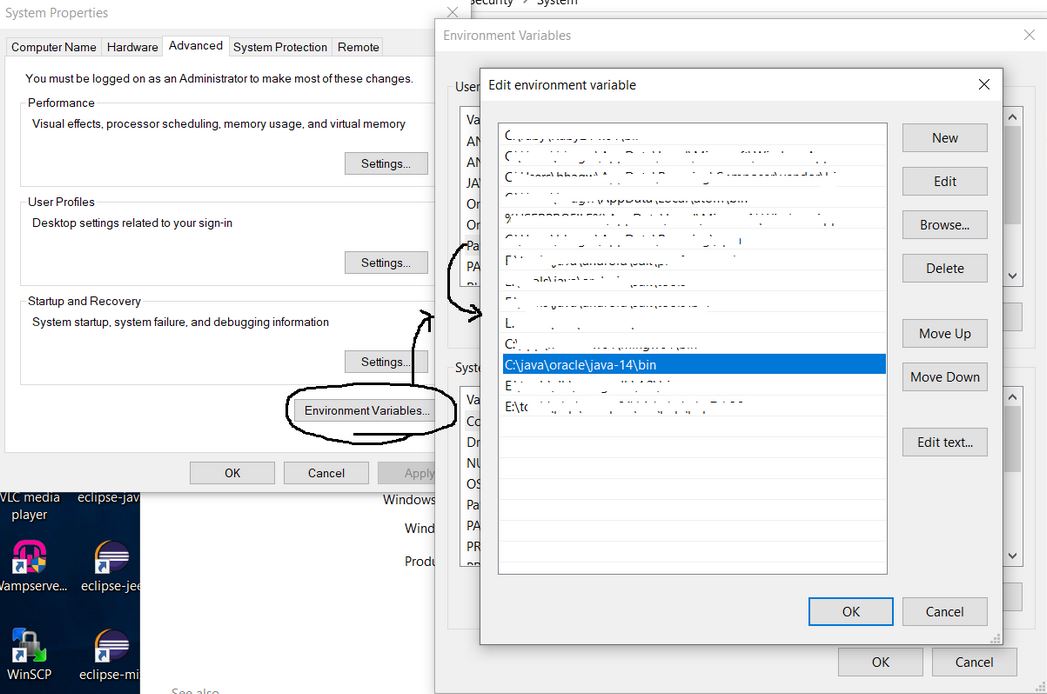Select the System Protection tab
Viewport: 1047px width, 694px height.
click(x=280, y=47)
